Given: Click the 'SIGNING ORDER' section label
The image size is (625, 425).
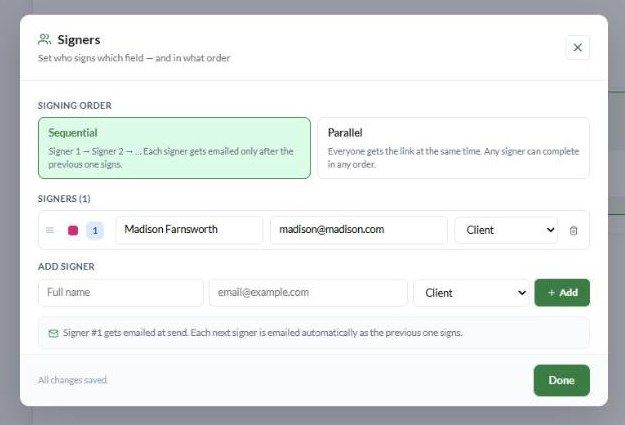Looking at the screenshot, I should point(75,106).
